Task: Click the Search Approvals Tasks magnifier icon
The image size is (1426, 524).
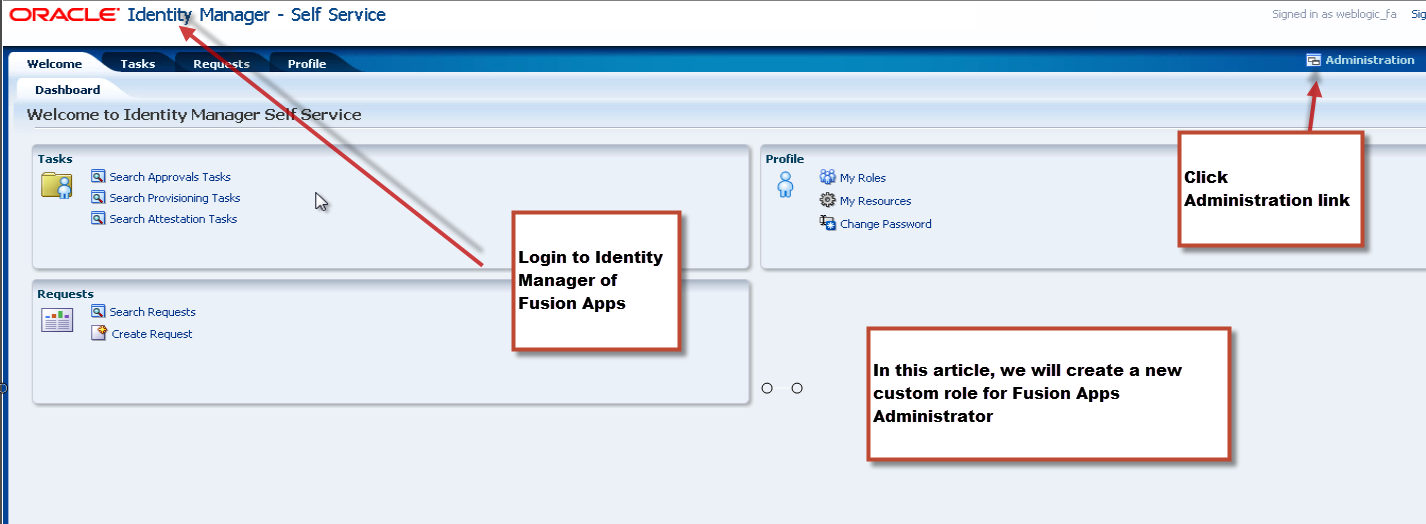Action: tap(98, 176)
